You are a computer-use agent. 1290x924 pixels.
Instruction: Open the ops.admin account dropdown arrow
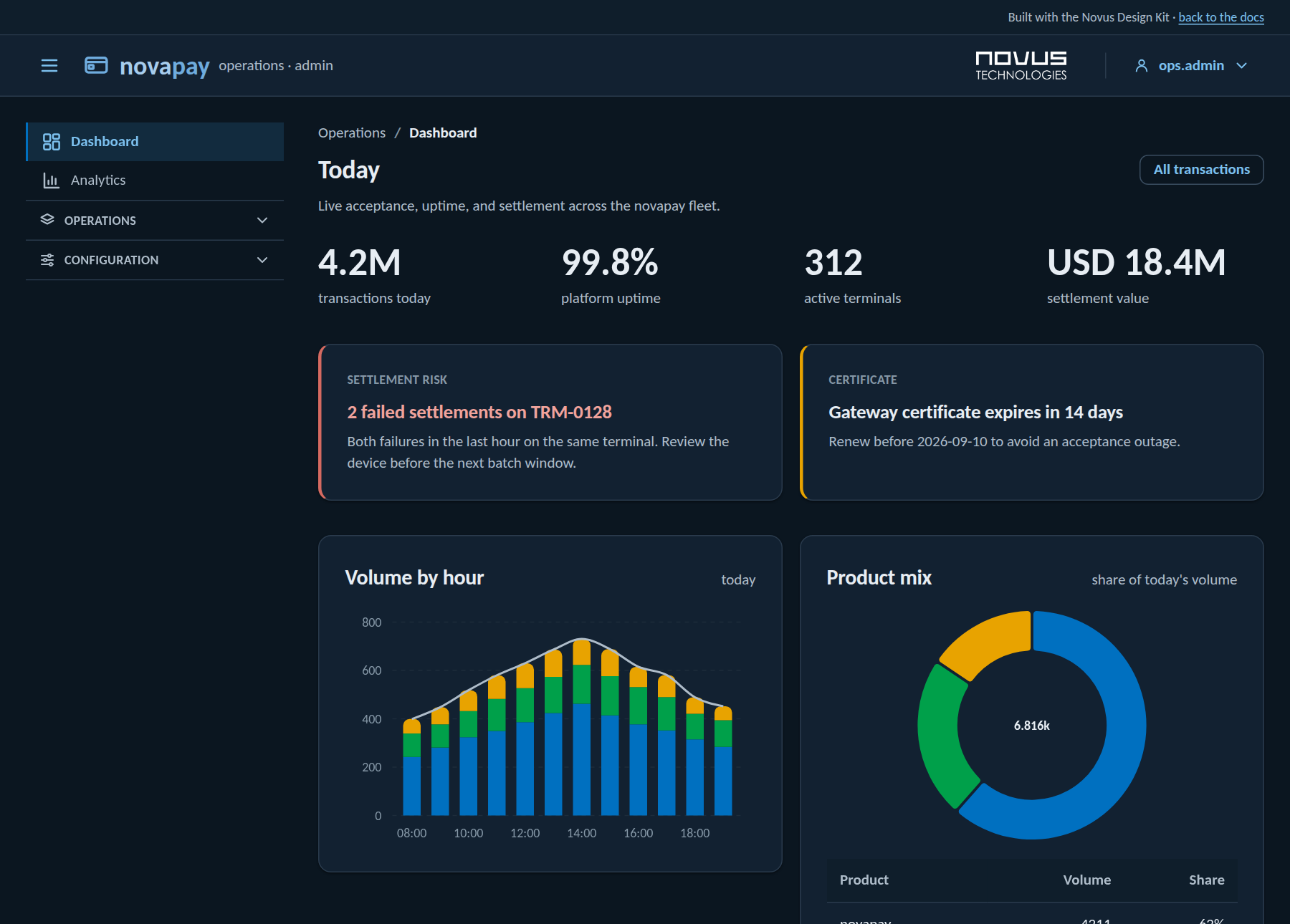tap(1242, 66)
